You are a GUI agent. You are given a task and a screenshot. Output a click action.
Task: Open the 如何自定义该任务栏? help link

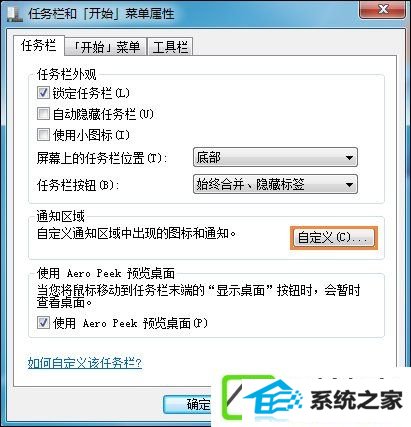(85, 363)
